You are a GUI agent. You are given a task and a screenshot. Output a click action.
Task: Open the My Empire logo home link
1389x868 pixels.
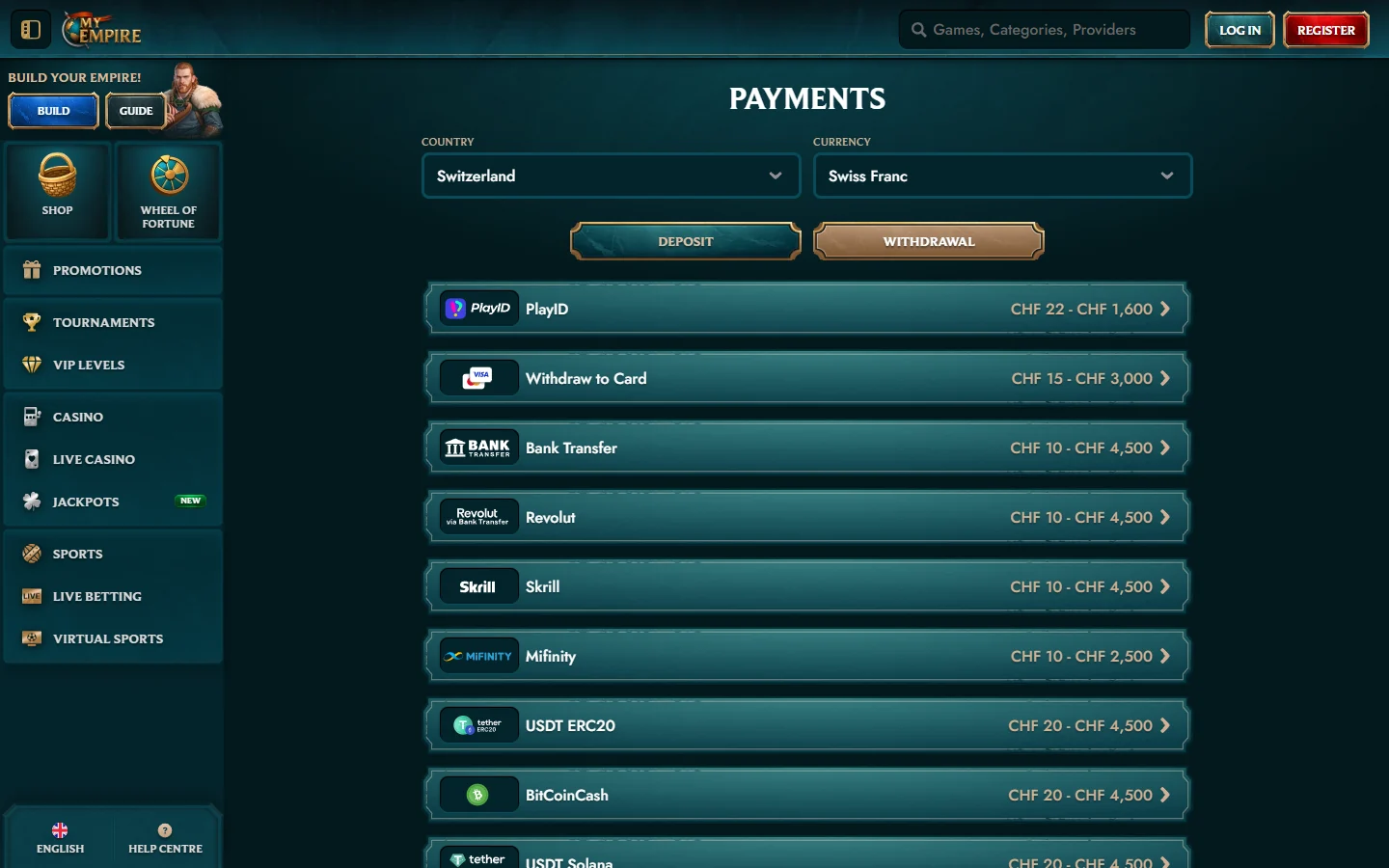102,30
